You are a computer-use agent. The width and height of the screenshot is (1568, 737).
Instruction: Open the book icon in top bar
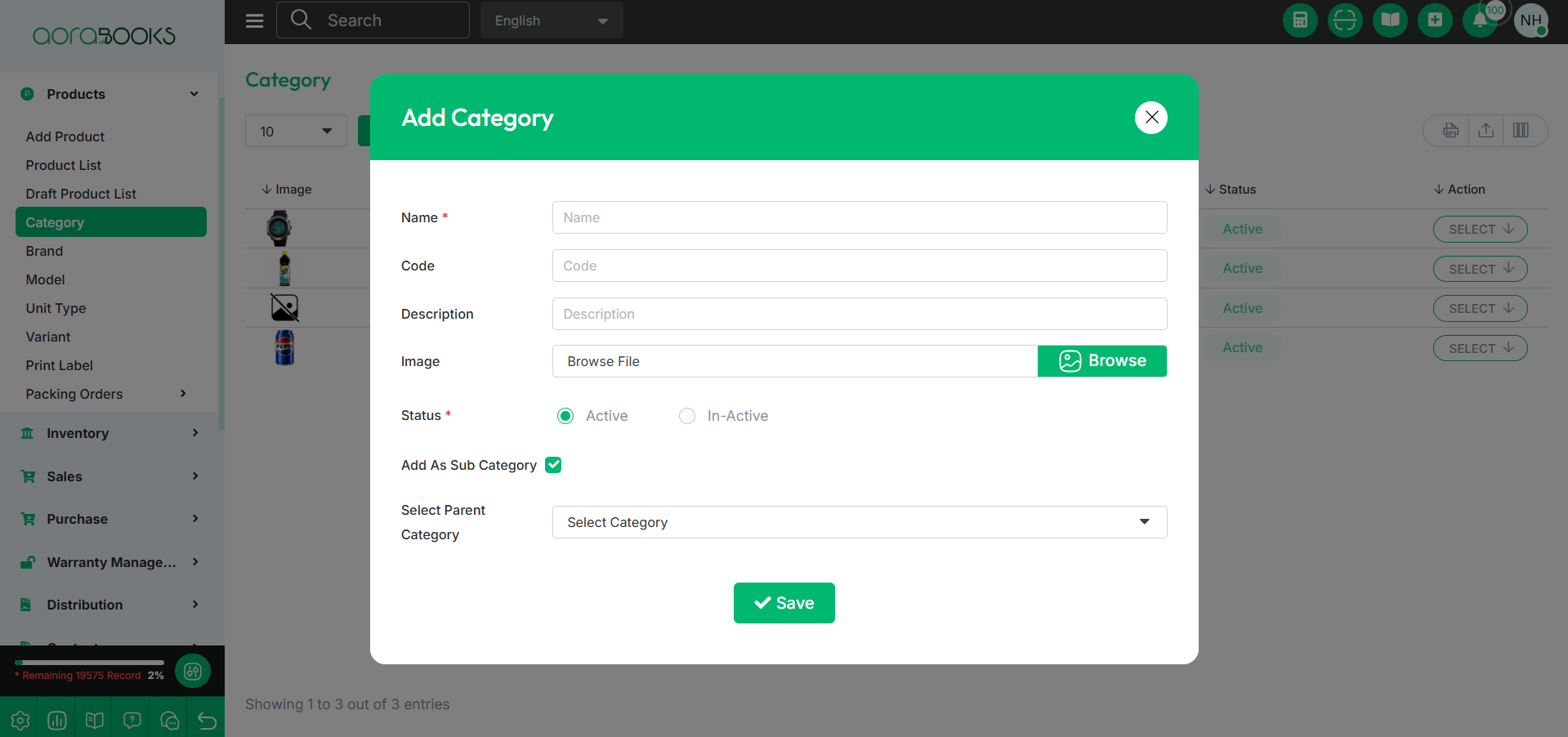click(x=1390, y=20)
